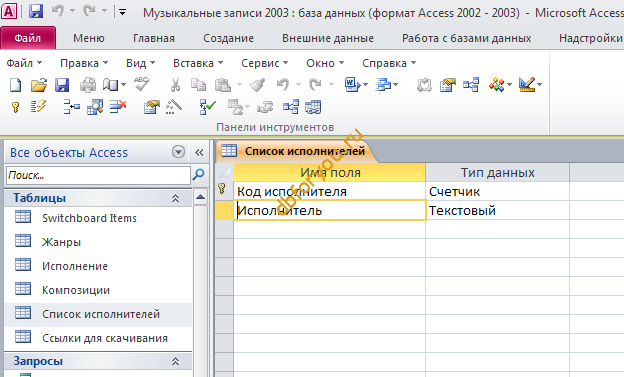The height and width of the screenshot is (377, 624).
Task: Collapse the 'Запросы' group
Action: 175,361
